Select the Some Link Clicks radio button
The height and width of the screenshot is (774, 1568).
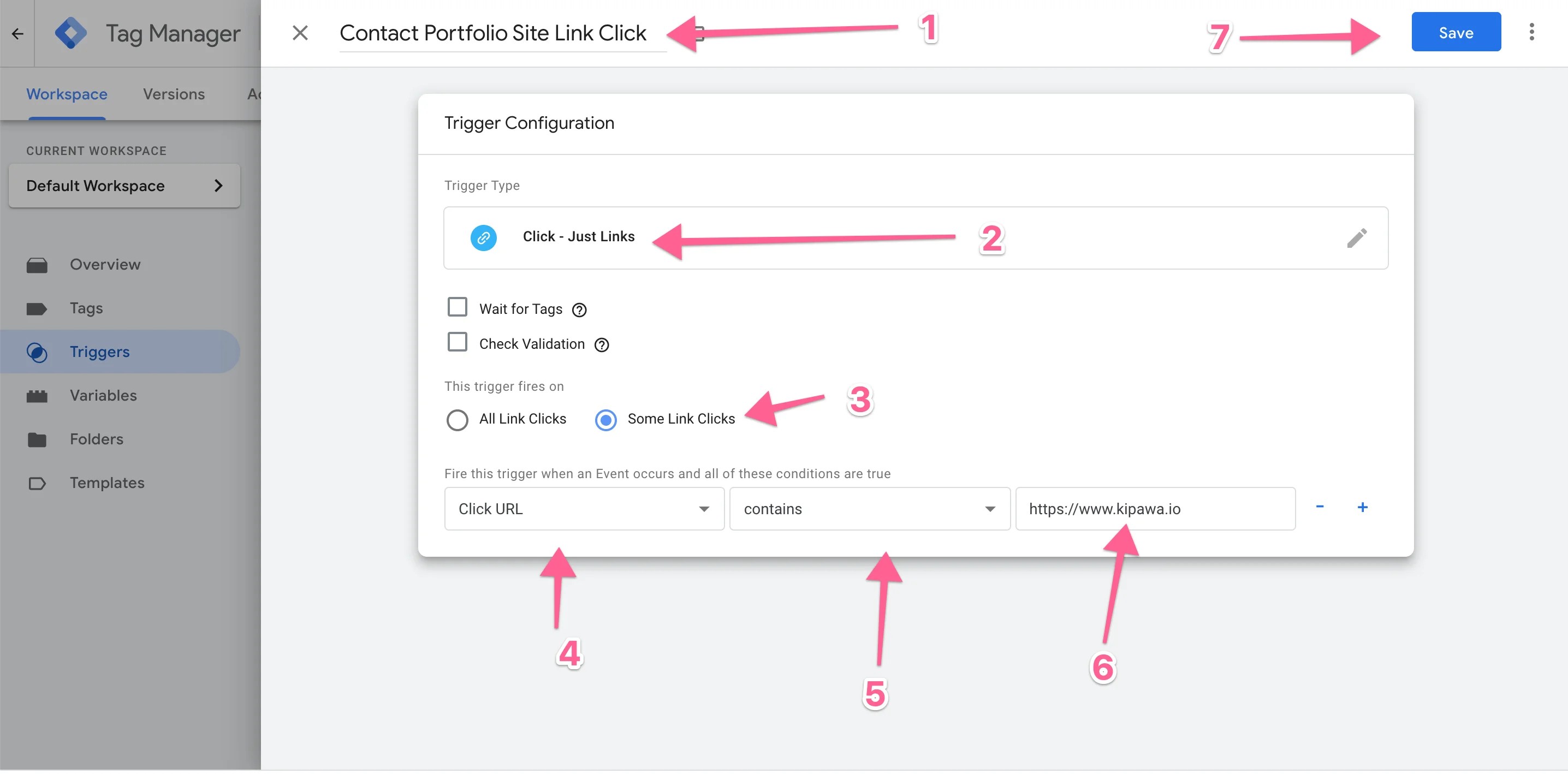click(x=605, y=418)
